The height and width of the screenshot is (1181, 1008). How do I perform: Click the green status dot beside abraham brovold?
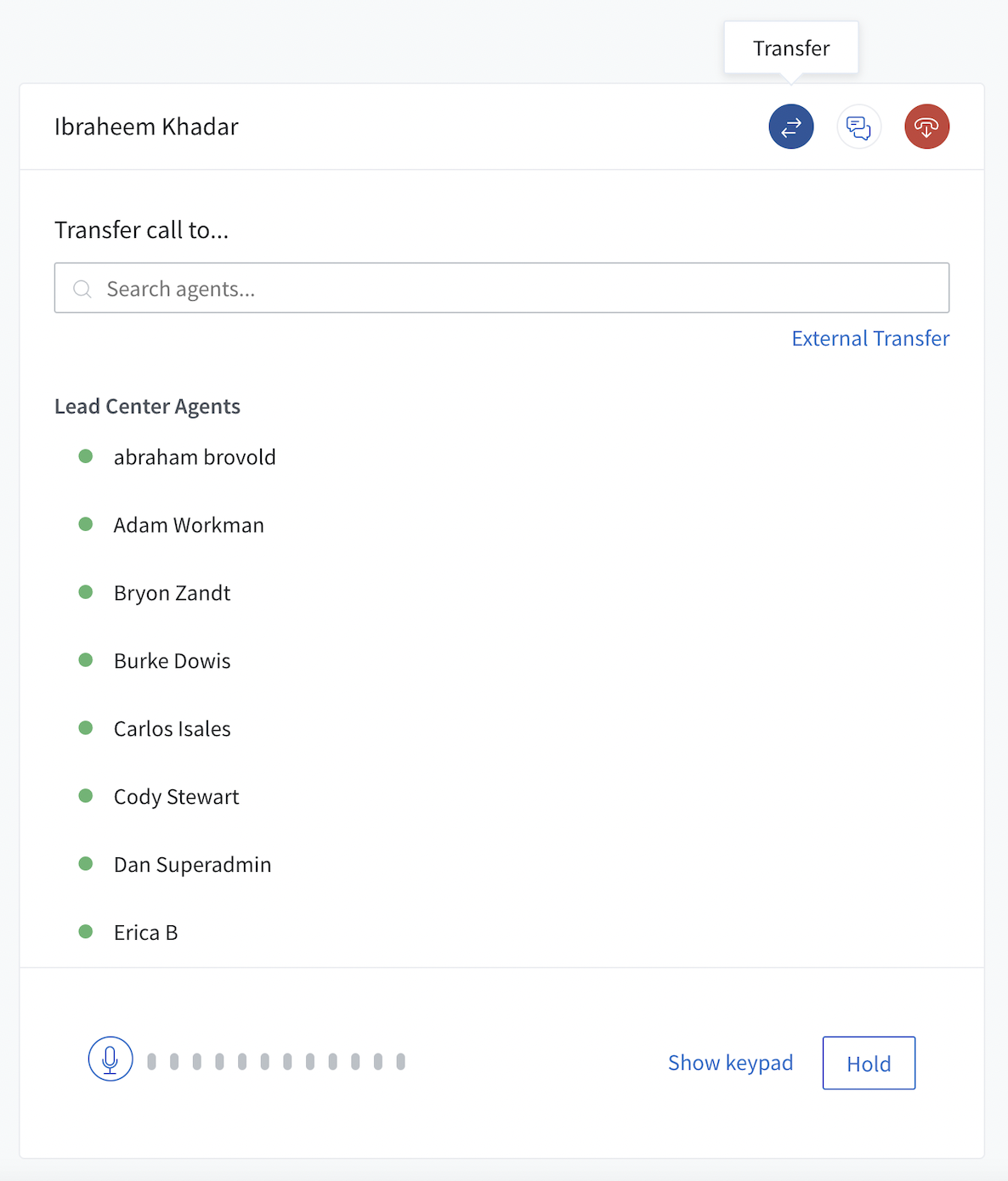85,456
